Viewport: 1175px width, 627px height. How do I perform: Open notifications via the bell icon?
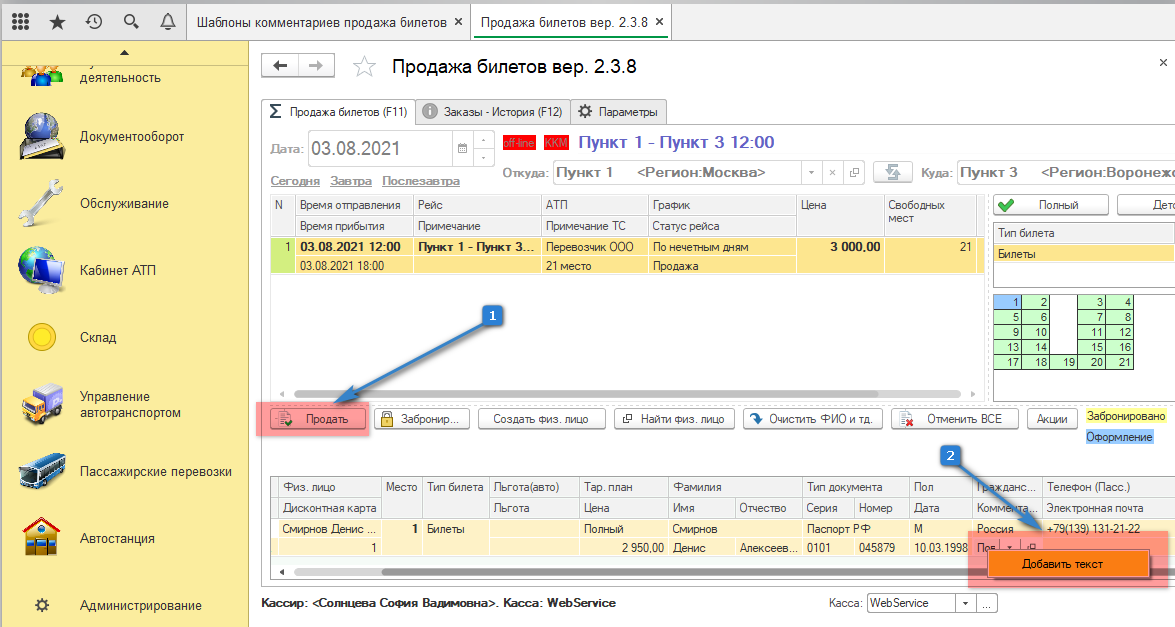(x=168, y=21)
